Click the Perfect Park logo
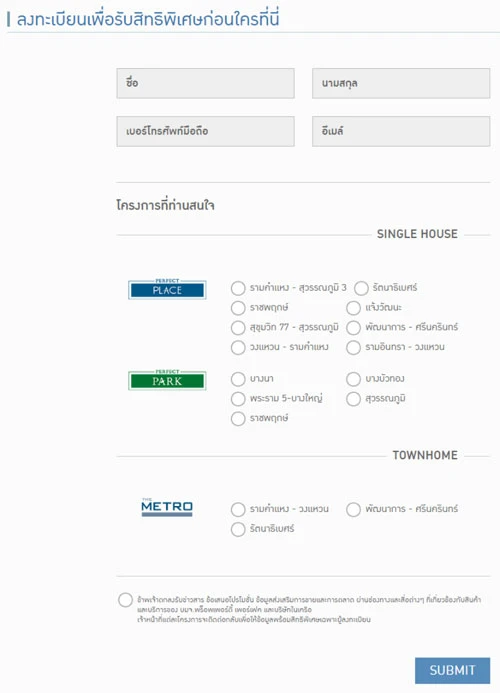 (x=167, y=380)
